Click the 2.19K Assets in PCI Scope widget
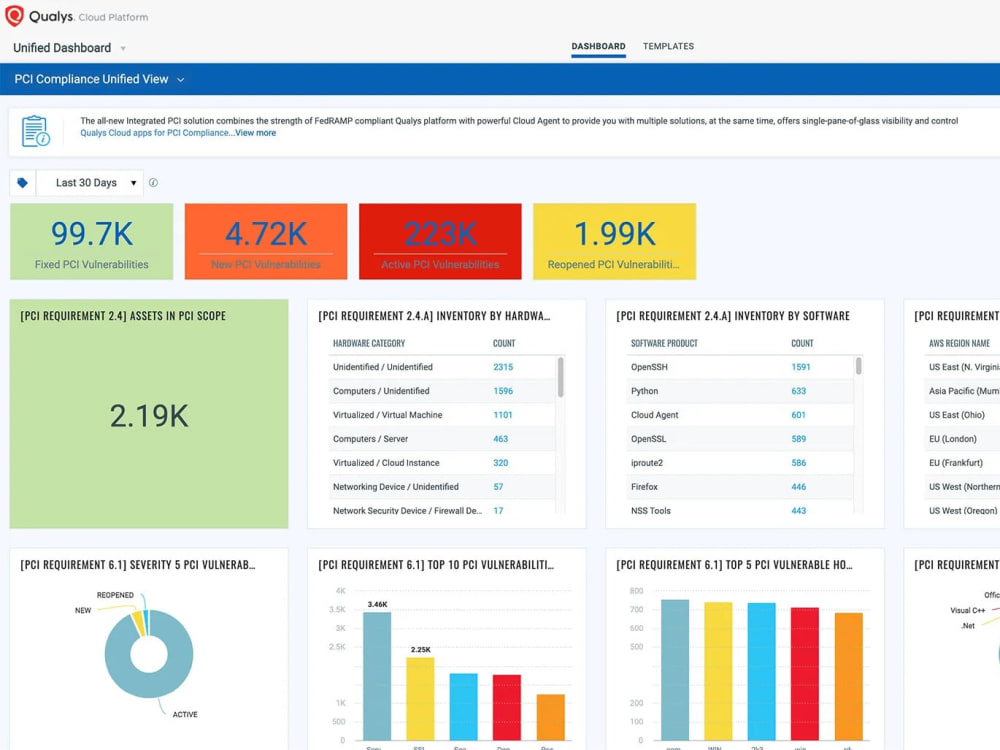 coord(149,414)
